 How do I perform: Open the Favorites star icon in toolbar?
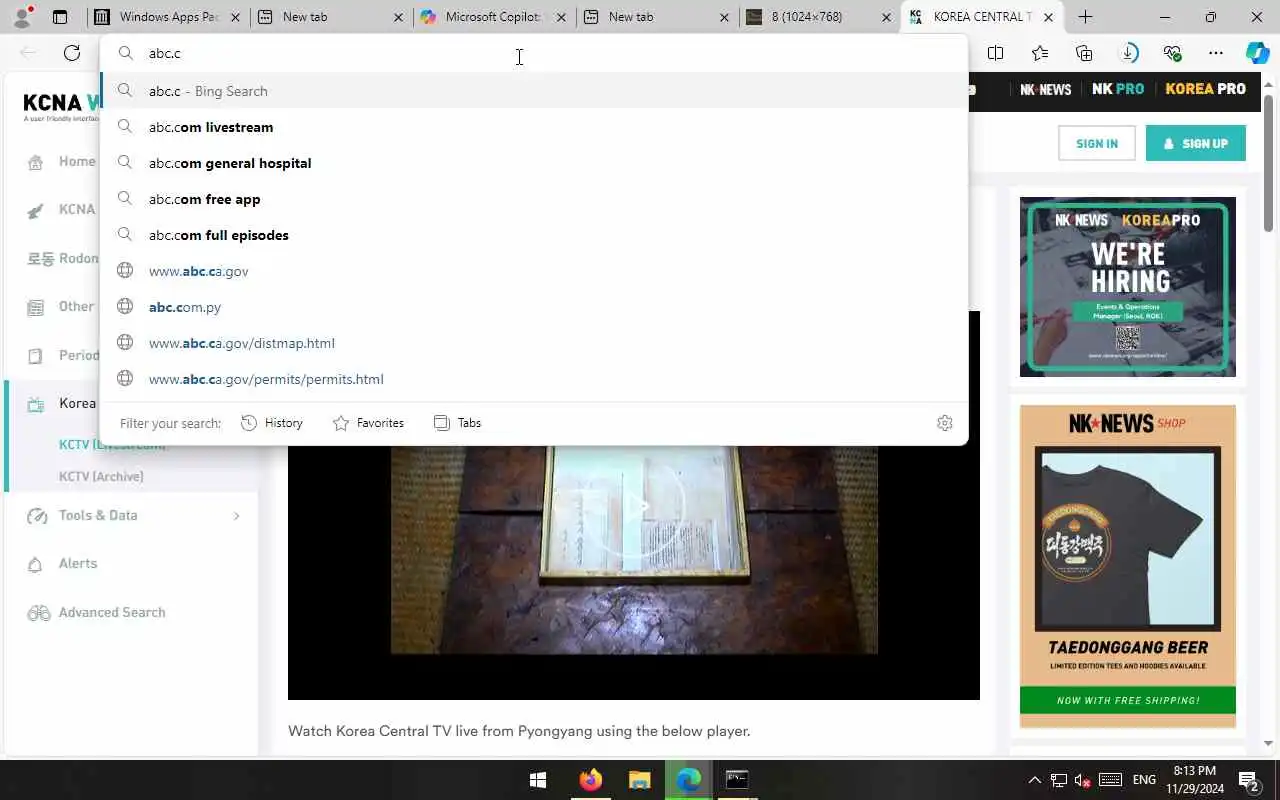tap(1040, 53)
